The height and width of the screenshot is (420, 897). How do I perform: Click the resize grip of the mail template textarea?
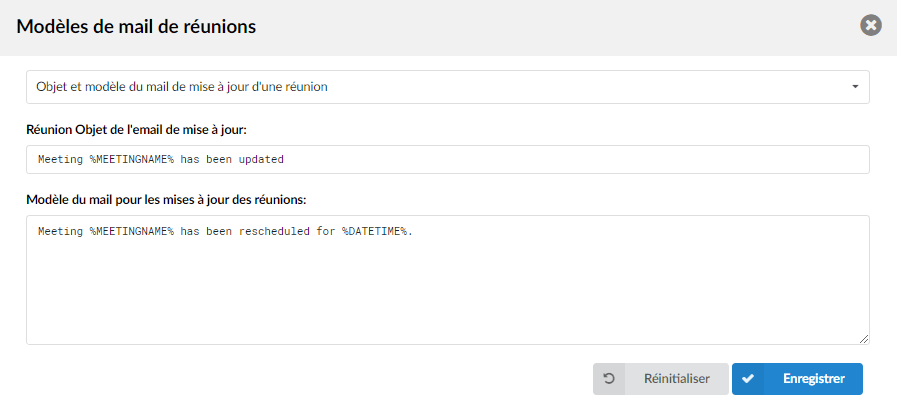864,339
